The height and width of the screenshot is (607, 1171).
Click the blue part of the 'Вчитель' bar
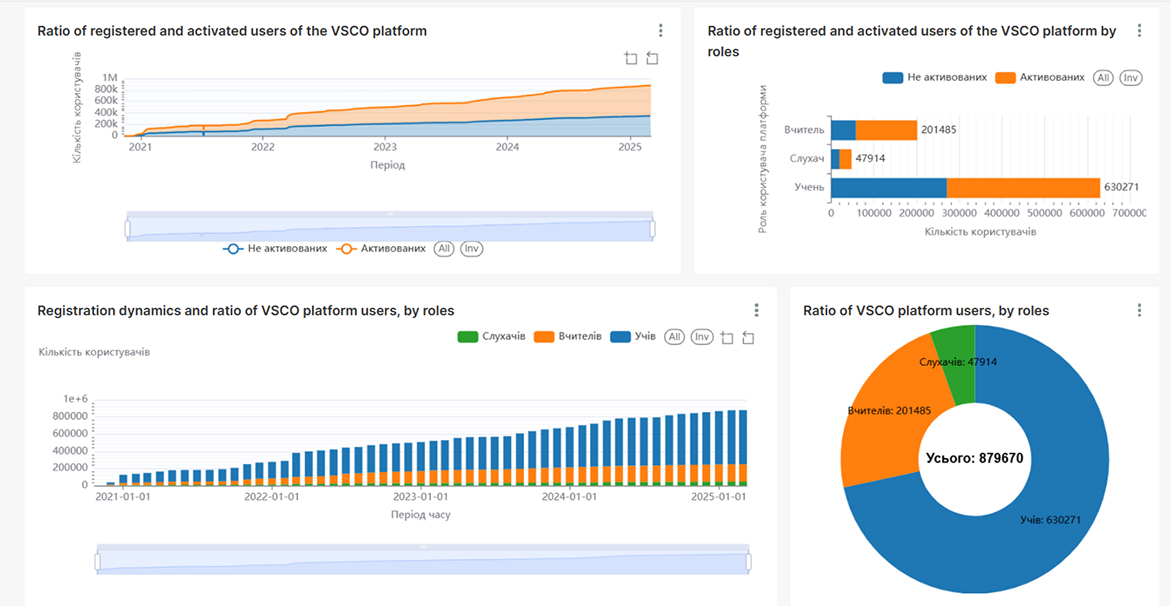[843, 130]
